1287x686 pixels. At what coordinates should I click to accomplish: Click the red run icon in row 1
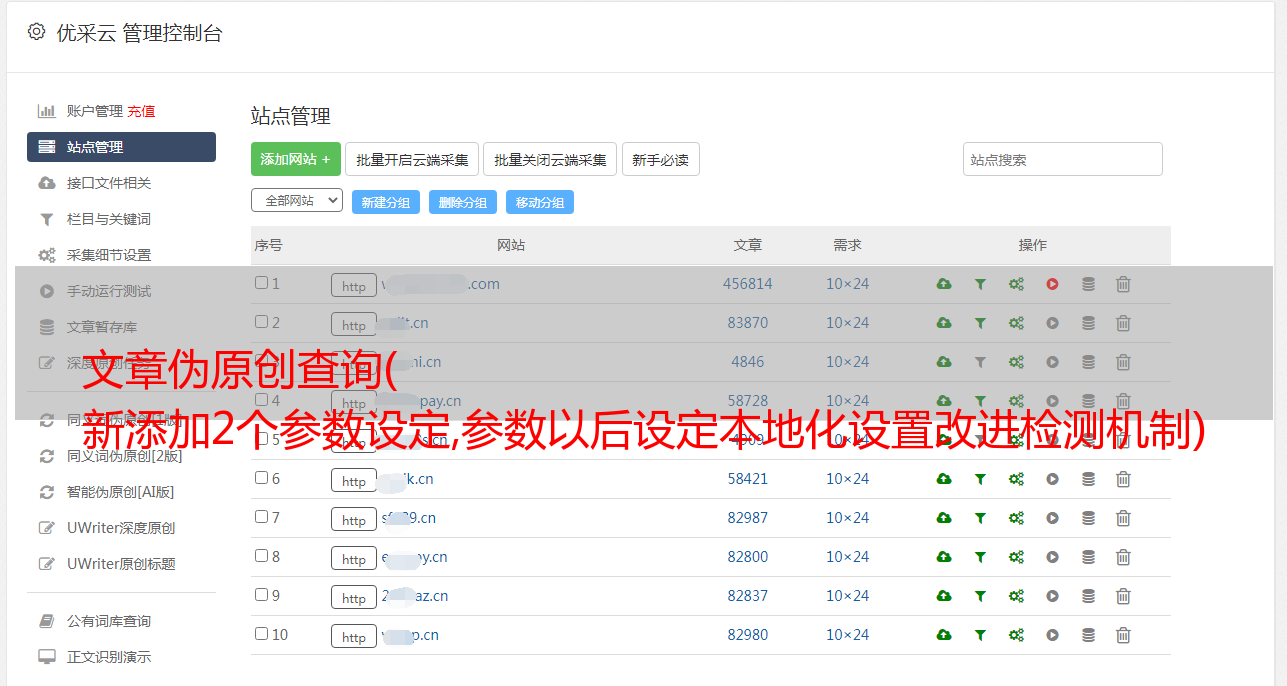coord(1052,284)
